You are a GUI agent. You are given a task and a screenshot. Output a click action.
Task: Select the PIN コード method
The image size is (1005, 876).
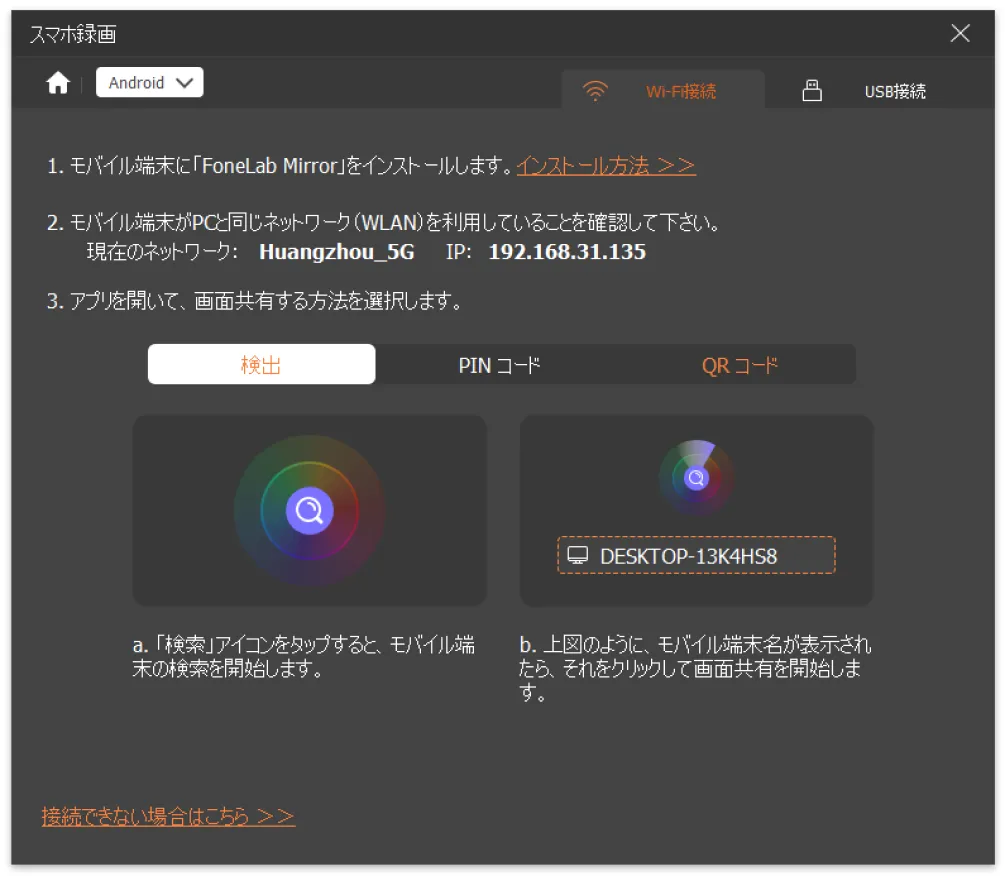click(499, 365)
